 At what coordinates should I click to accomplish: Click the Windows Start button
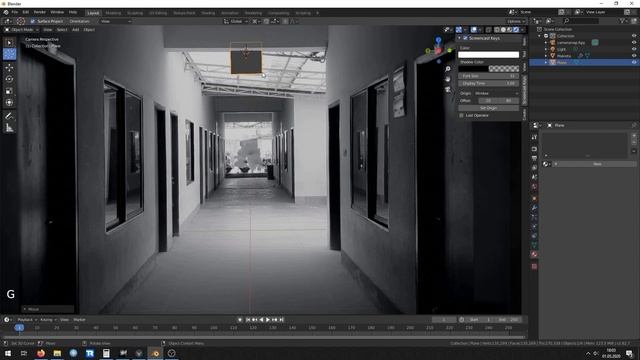(x=8, y=353)
